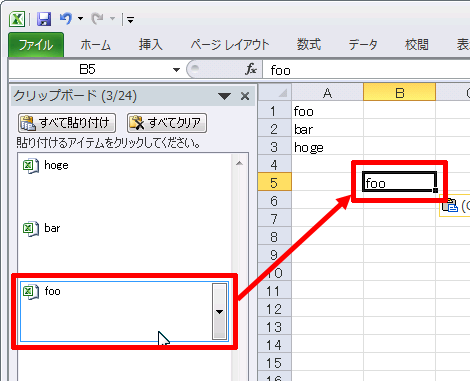
Task: Click the Excel application icon in title bar
Action: point(17,19)
